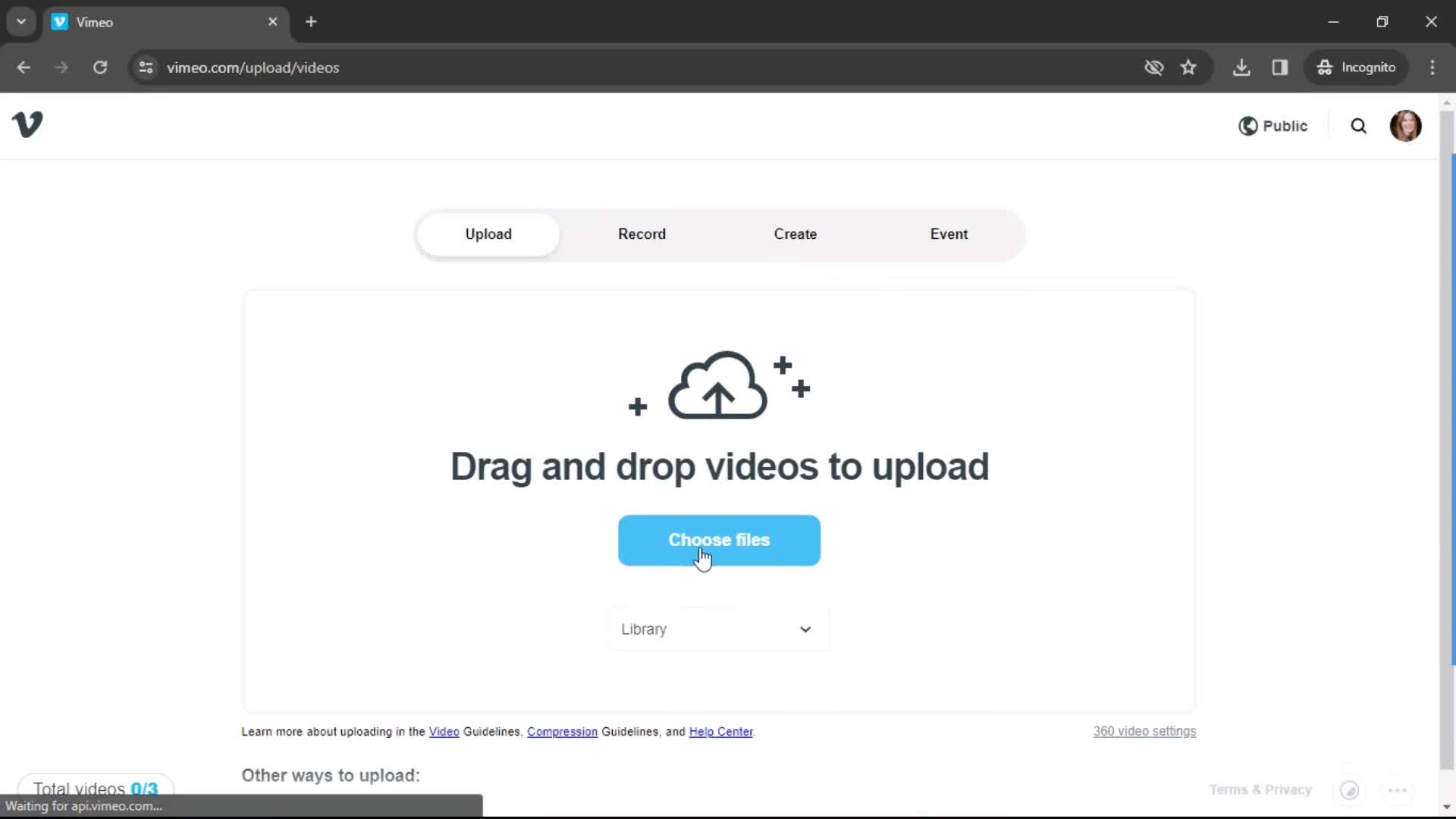Open 360 video settings link
The image size is (1456, 819).
coord(1144,731)
